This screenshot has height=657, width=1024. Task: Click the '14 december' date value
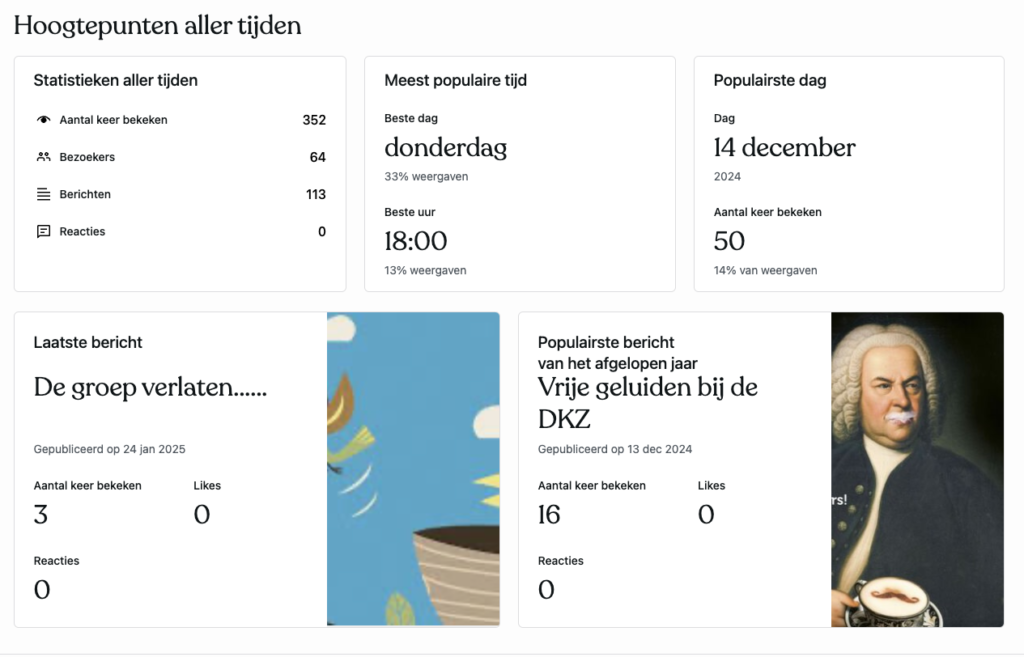[784, 148]
